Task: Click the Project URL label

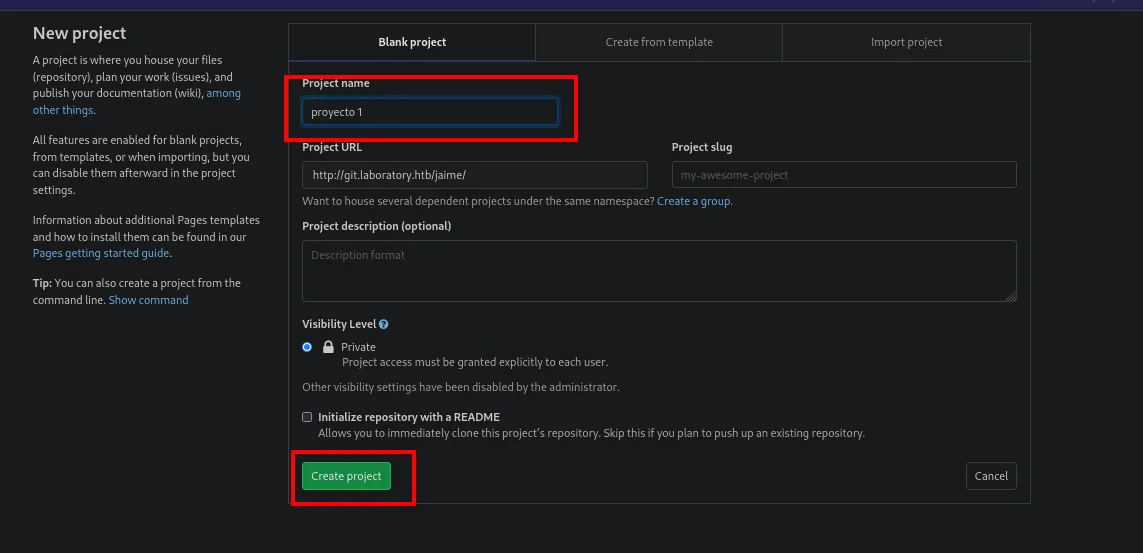Action: point(332,147)
